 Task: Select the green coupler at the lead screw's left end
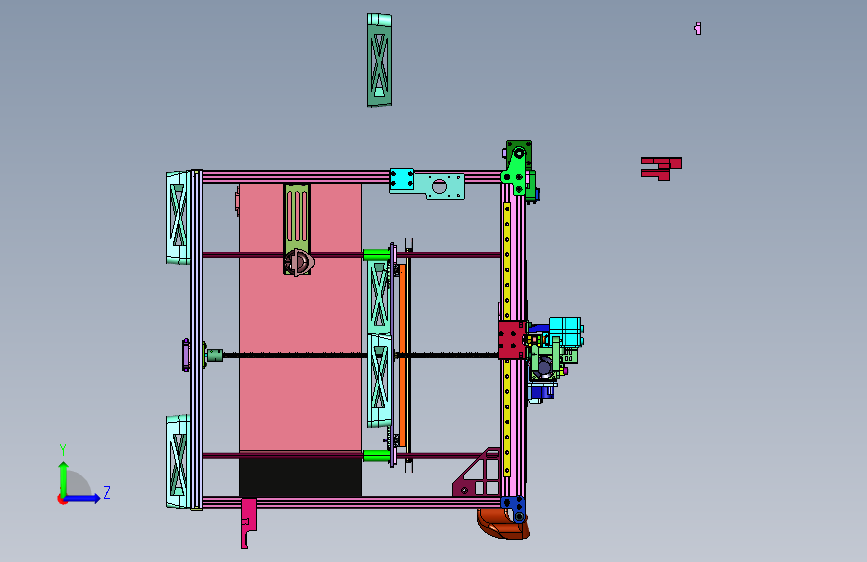tap(215, 355)
